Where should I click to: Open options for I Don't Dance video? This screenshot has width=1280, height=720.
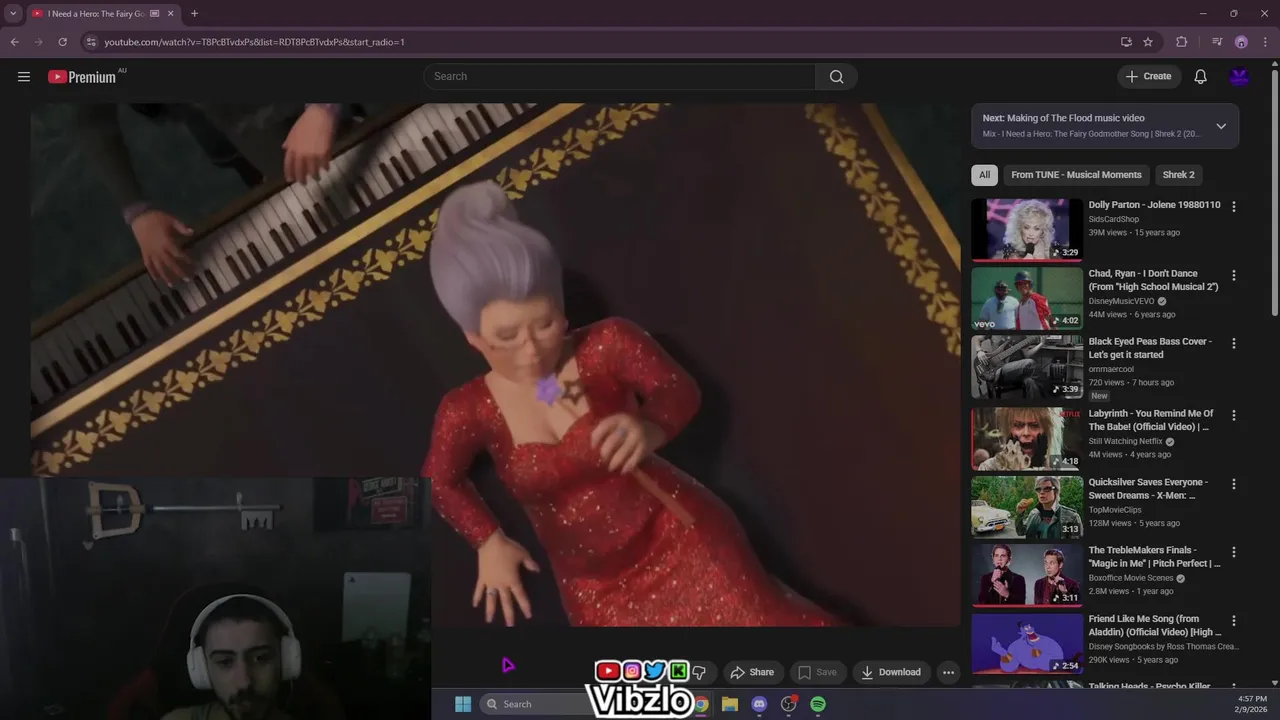point(1233,275)
